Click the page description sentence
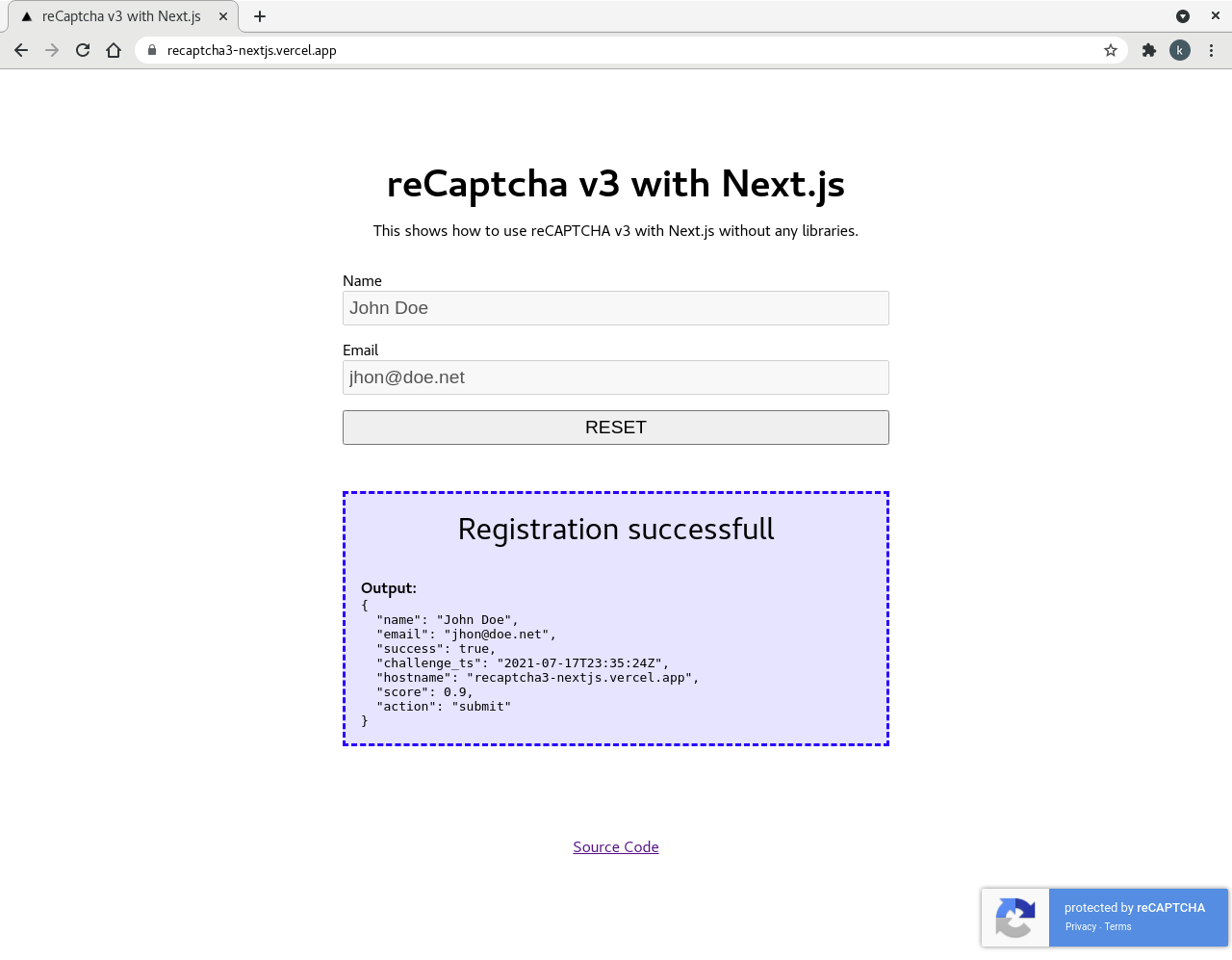This screenshot has height=960, width=1232. 616,231
